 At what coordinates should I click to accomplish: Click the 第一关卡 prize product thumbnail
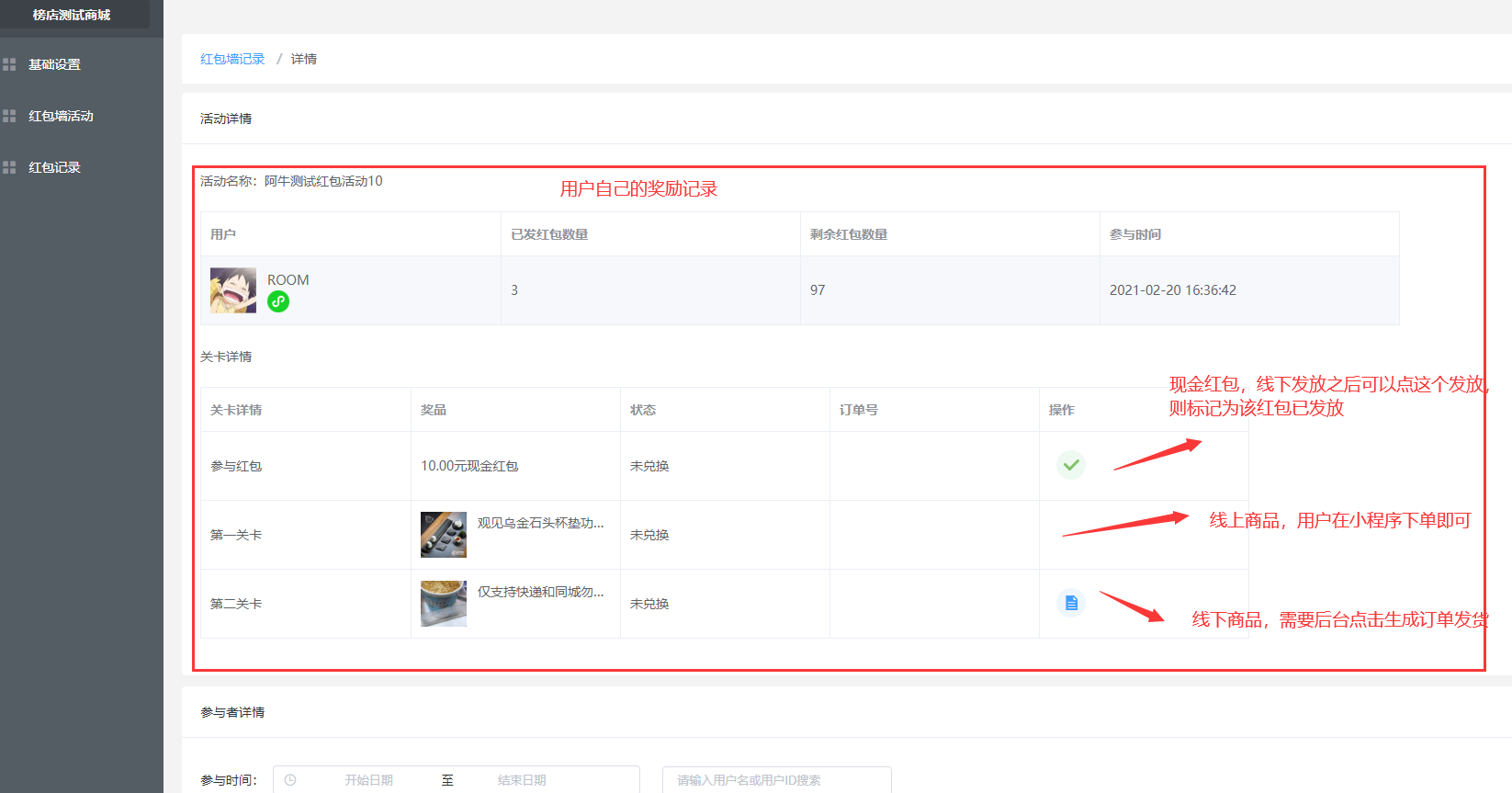point(444,535)
